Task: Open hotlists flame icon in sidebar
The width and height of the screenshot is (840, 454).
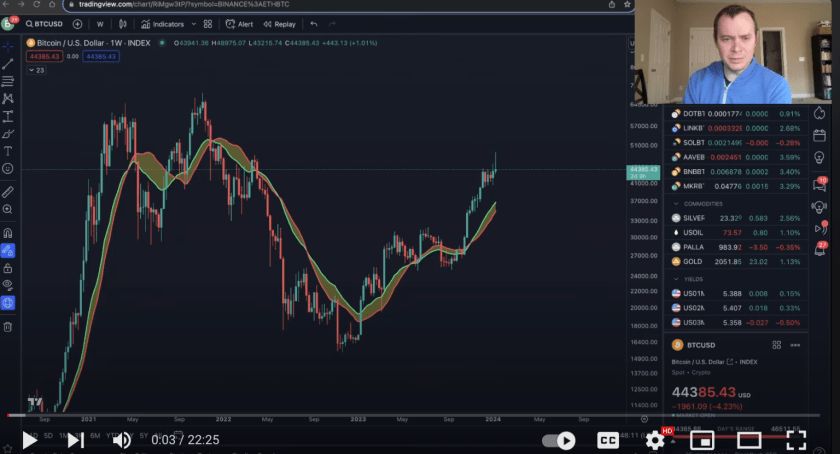Action: [819, 113]
